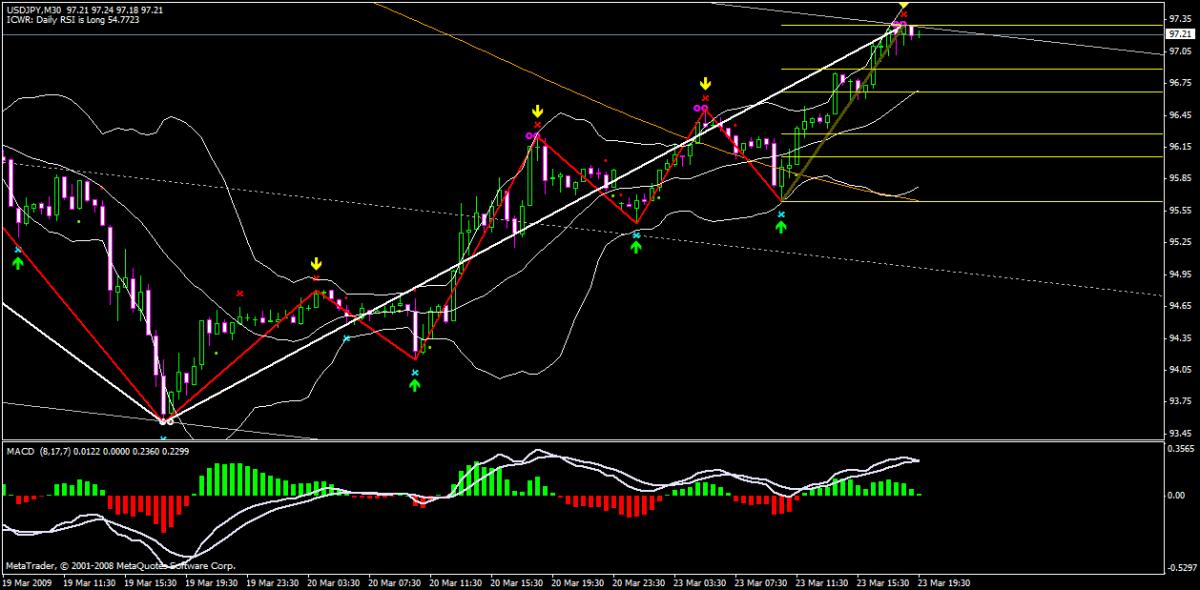
Task: Select the USDJPY,M30 chart title text
Action: tap(40, 8)
